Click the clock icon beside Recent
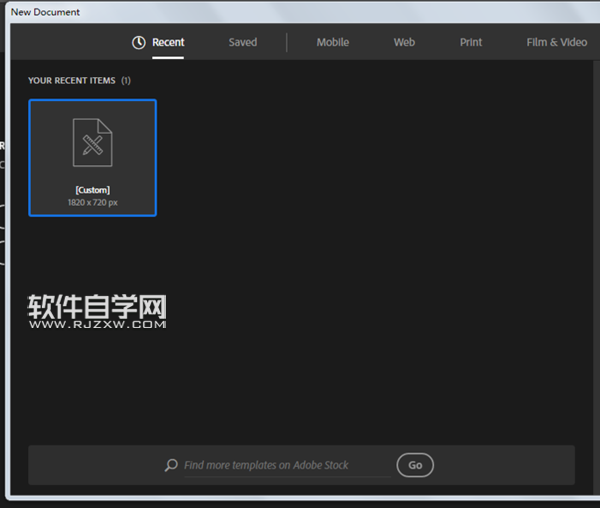This screenshot has height=508, width=600. (139, 42)
